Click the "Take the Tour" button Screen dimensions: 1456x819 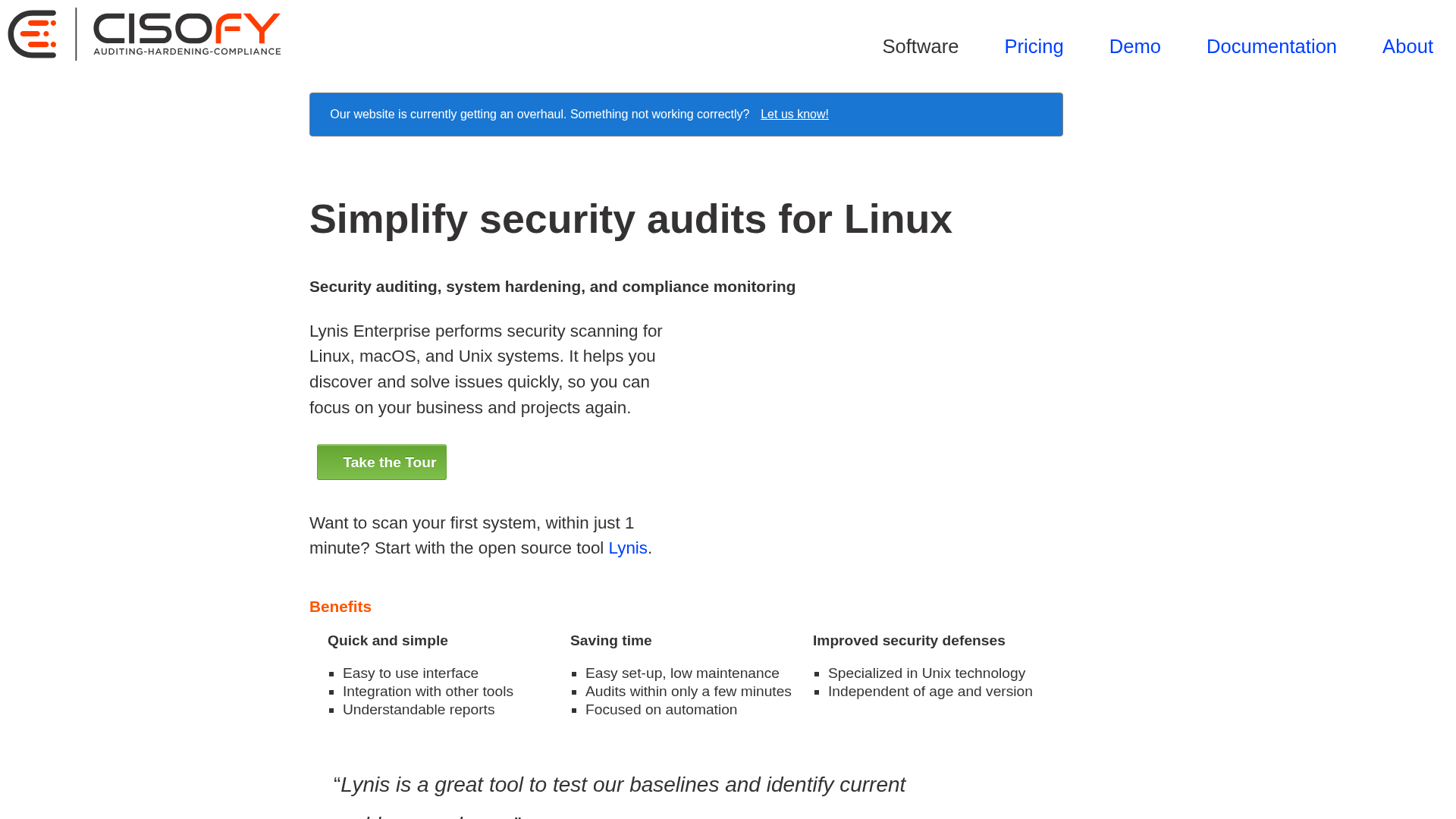pyautogui.click(x=381, y=462)
